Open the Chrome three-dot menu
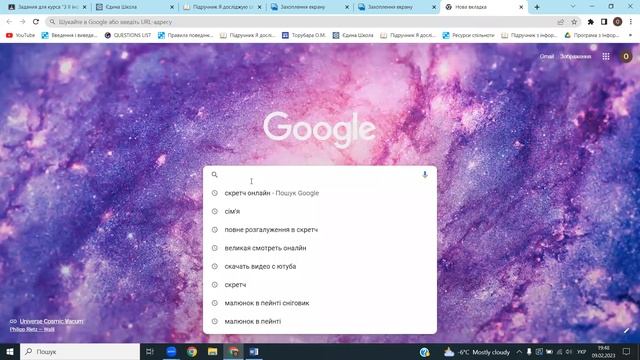The width and height of the screenshot is (640, 360). point(631,22)
